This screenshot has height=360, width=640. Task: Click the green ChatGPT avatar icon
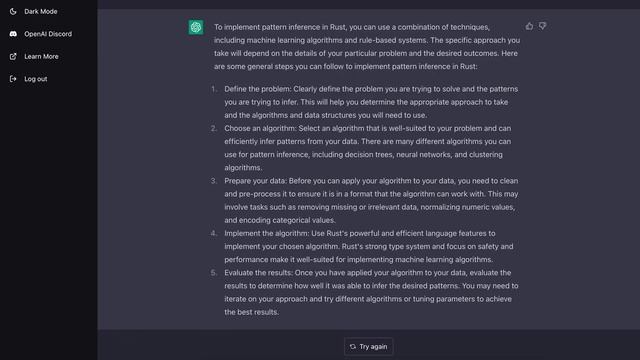click(196, 27)
